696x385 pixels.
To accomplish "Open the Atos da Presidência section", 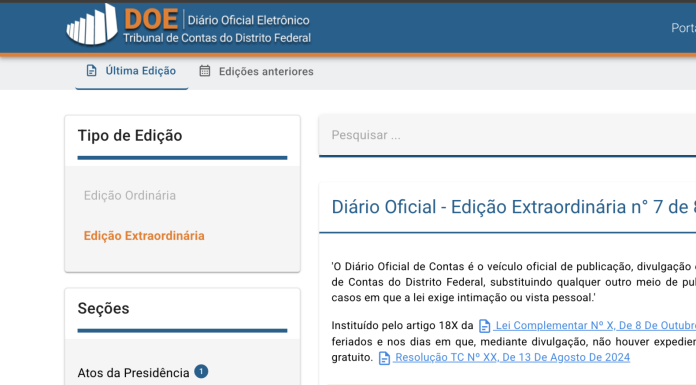I will coord(133,373).
